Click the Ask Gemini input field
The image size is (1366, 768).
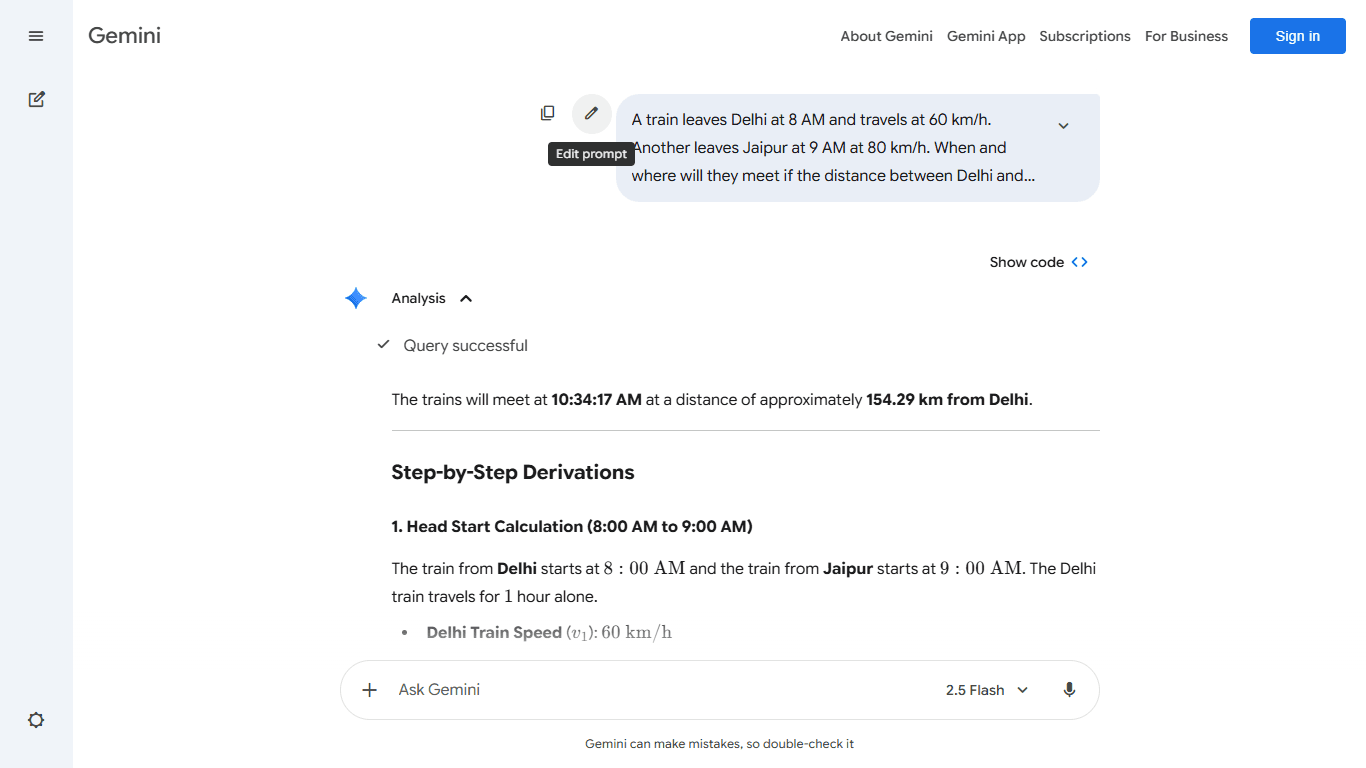click(x=650, y=690)
